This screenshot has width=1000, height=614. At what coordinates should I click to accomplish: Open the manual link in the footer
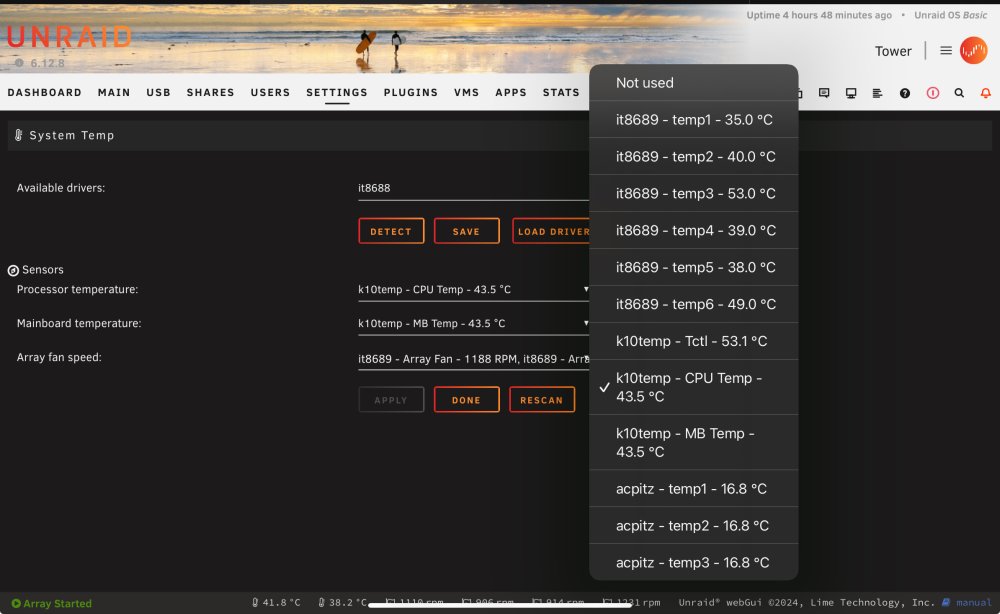pos(973,603)
